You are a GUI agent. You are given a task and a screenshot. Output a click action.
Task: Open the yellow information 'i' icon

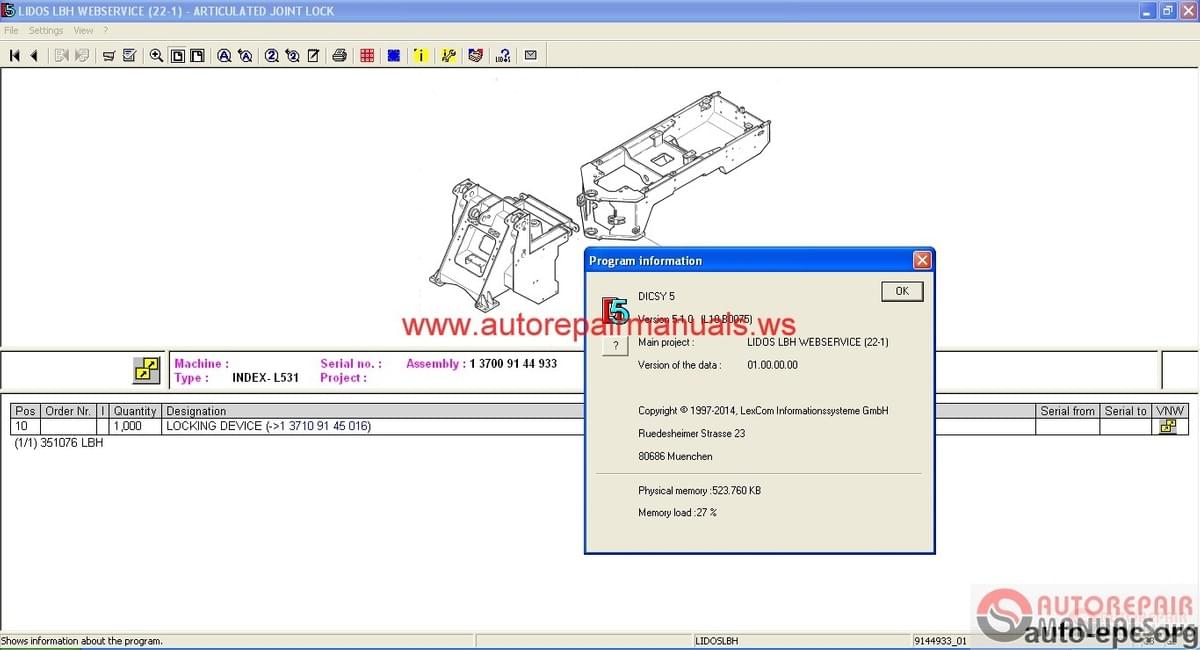click(x=421, y=56)
